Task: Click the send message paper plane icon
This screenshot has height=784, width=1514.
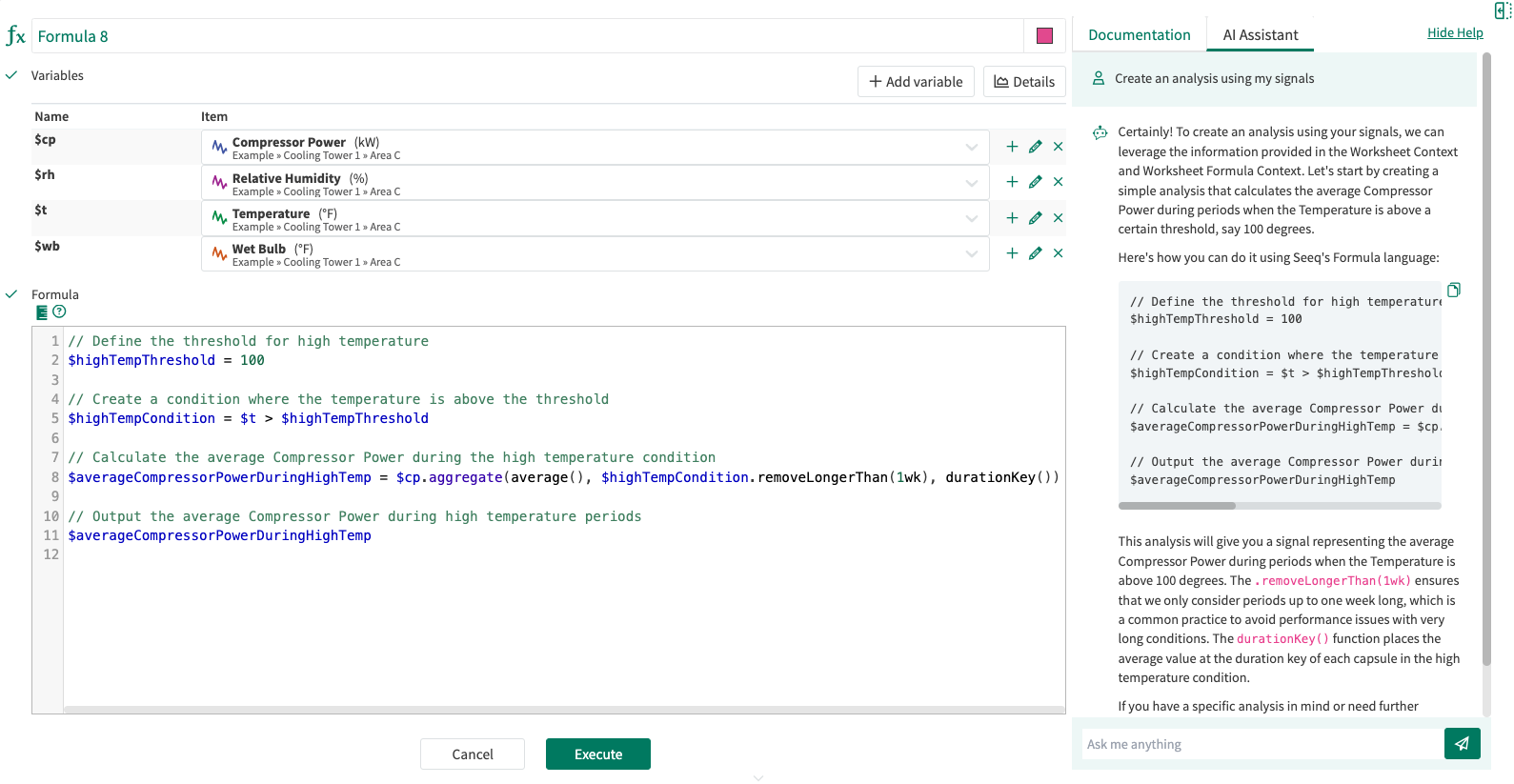Action: (1462, 744)
